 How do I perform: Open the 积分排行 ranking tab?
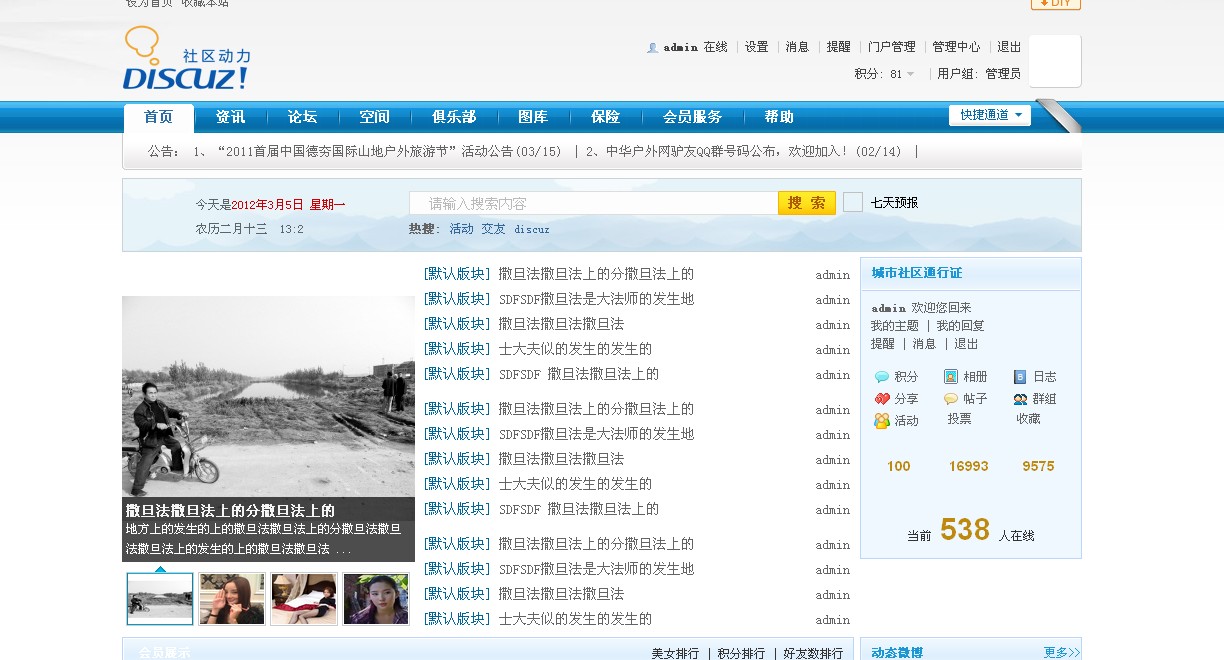tap(741, 653)
